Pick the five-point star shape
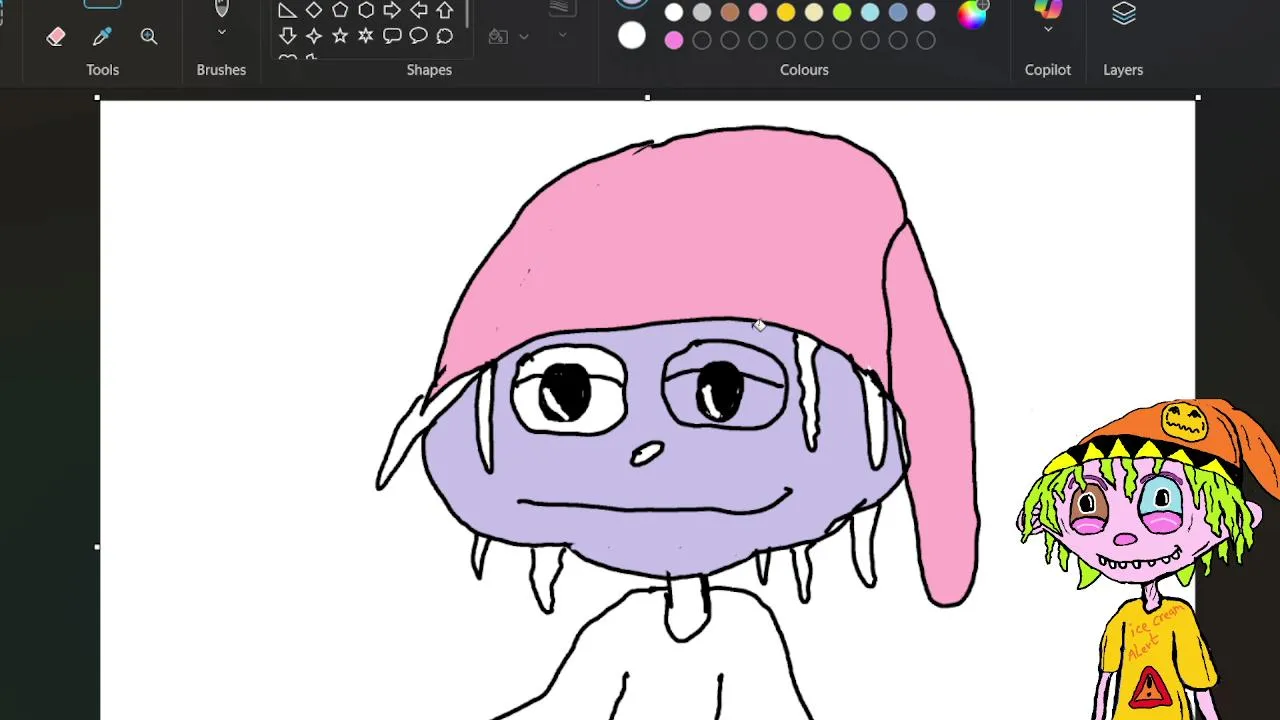Viewport: 1280px width, 720px height. point(340,36)
